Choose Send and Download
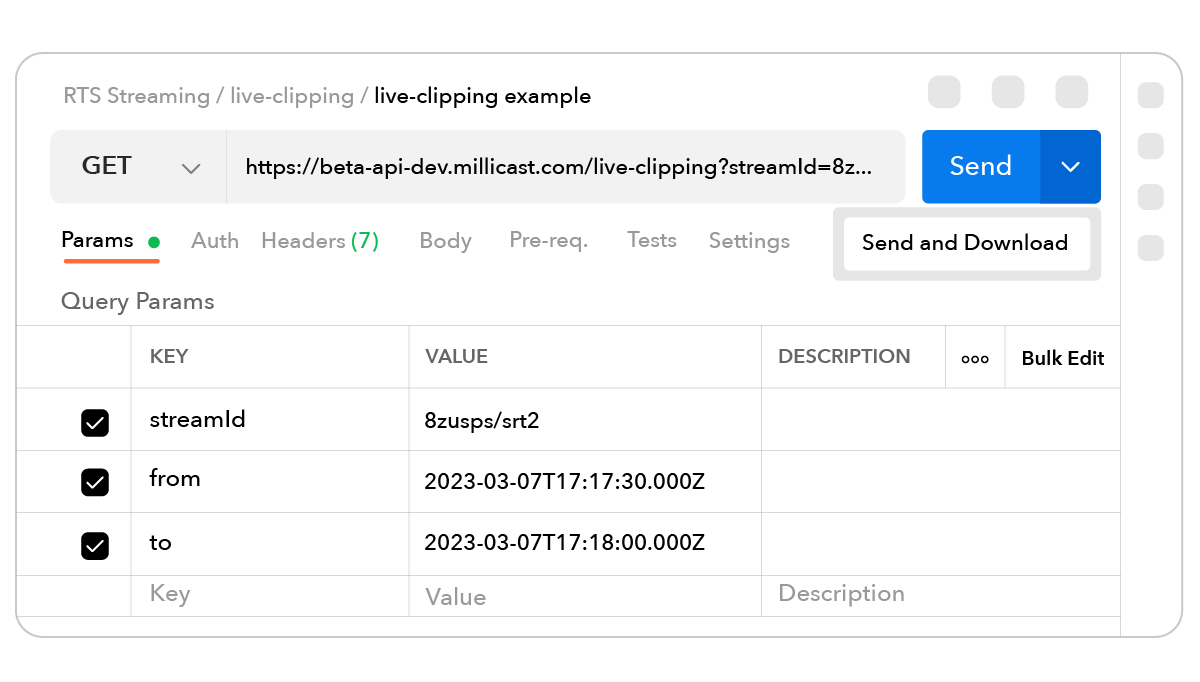The width and height of the screenshot is (1200, 682). (965, 243)
